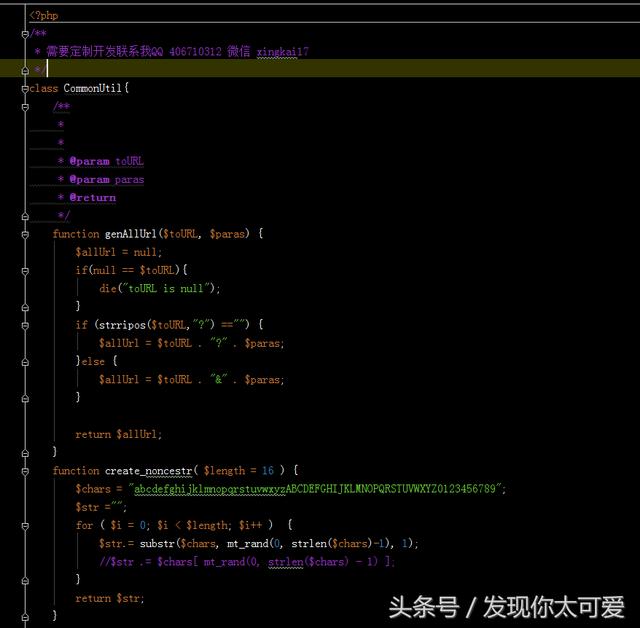Image resolution: width=640 pixels, height=628 pixels.
Task: Click the function name create_noncestr
Action: click(148, 471)
